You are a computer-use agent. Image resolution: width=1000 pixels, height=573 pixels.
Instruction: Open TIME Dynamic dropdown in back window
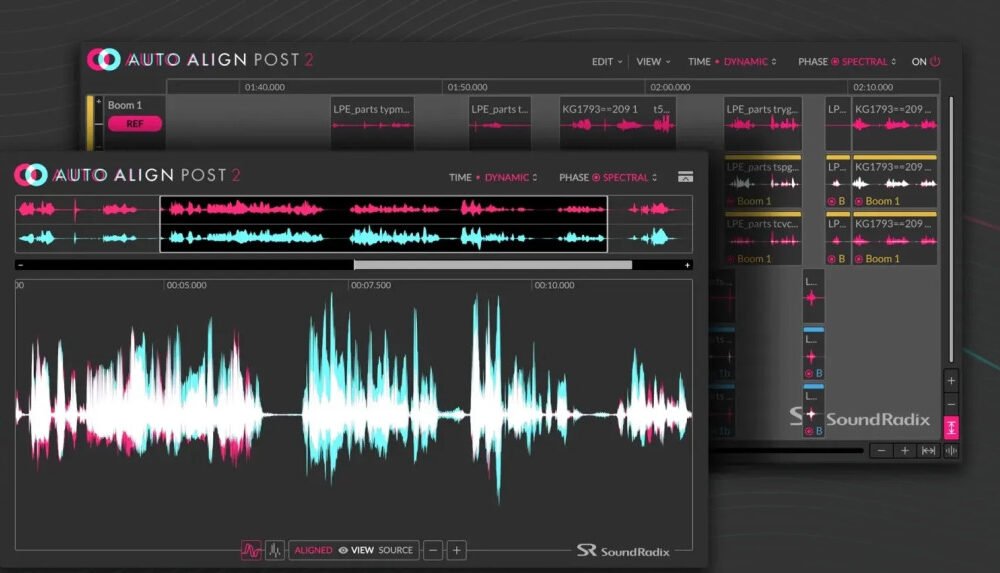tap(745, 62)
